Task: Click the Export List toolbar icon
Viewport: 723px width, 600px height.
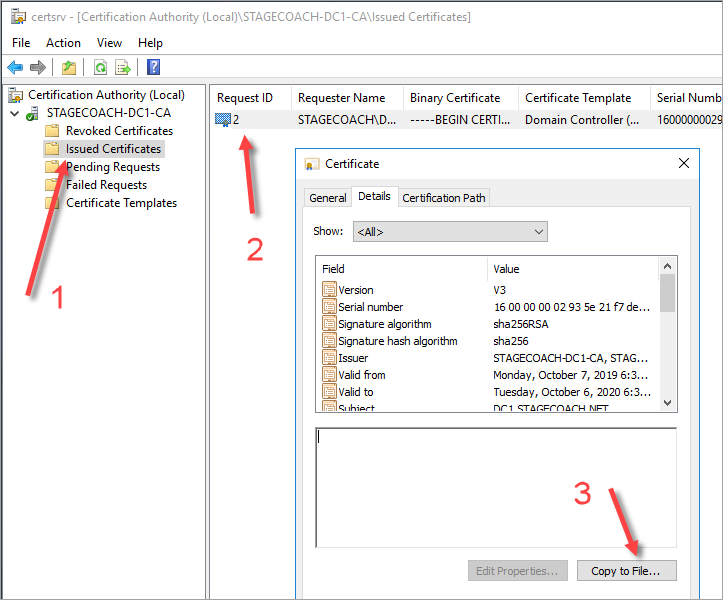Action: click(x=123, y=67)
